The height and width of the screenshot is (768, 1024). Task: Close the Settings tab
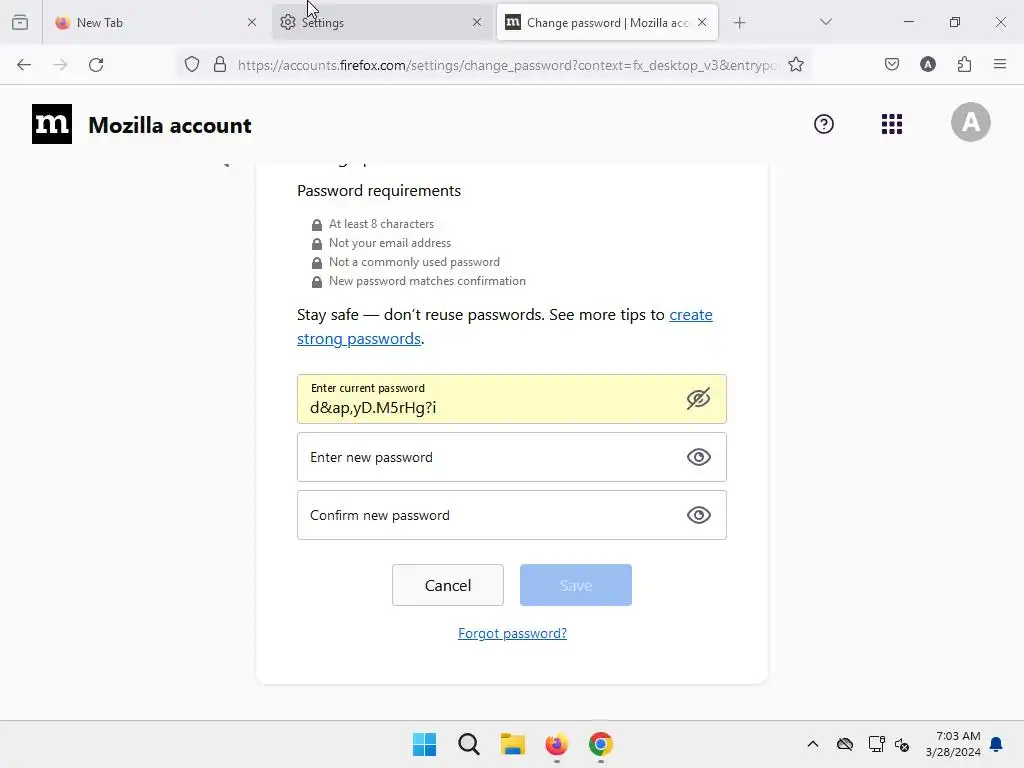(477, 22)
